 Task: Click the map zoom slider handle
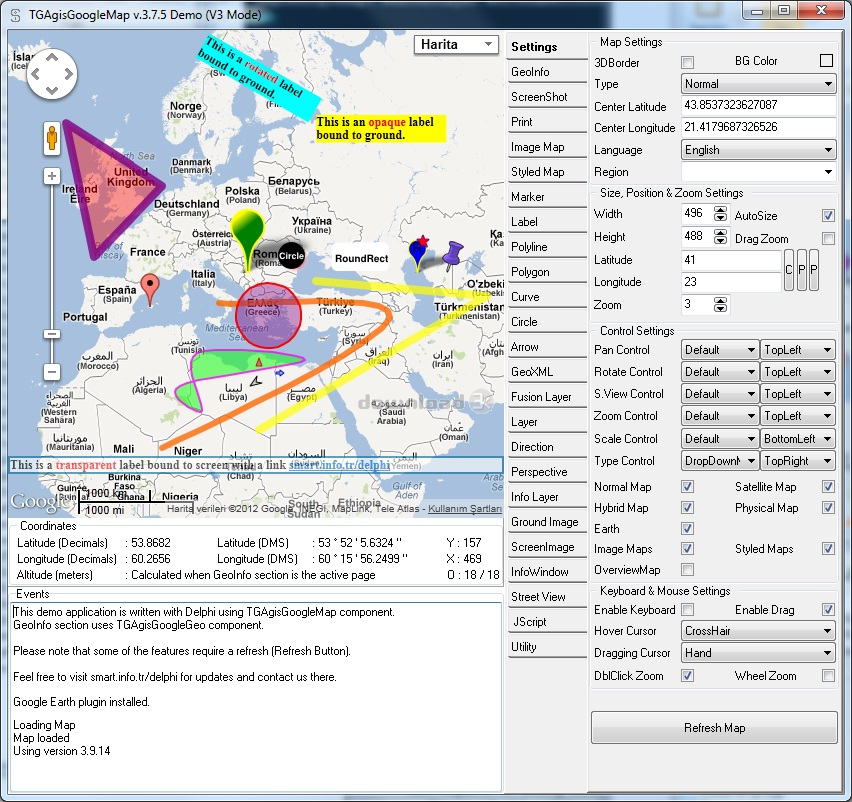click(x=52, y=334)
